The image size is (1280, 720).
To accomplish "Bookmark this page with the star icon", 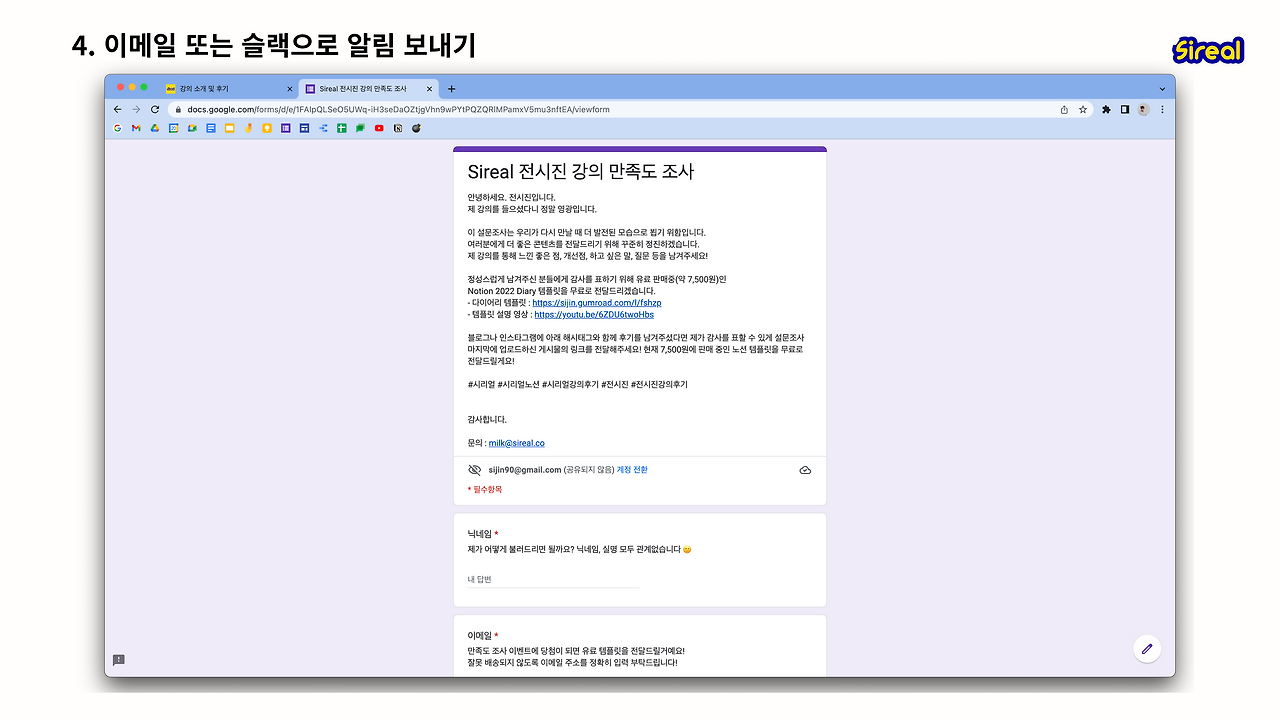I will (x=1083, y=110).
